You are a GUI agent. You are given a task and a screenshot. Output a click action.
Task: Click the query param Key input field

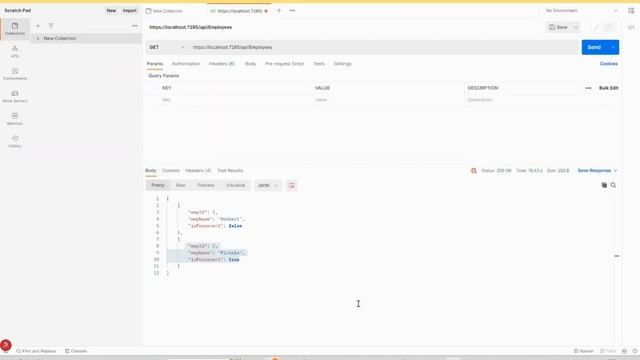[x=234, y=100]
